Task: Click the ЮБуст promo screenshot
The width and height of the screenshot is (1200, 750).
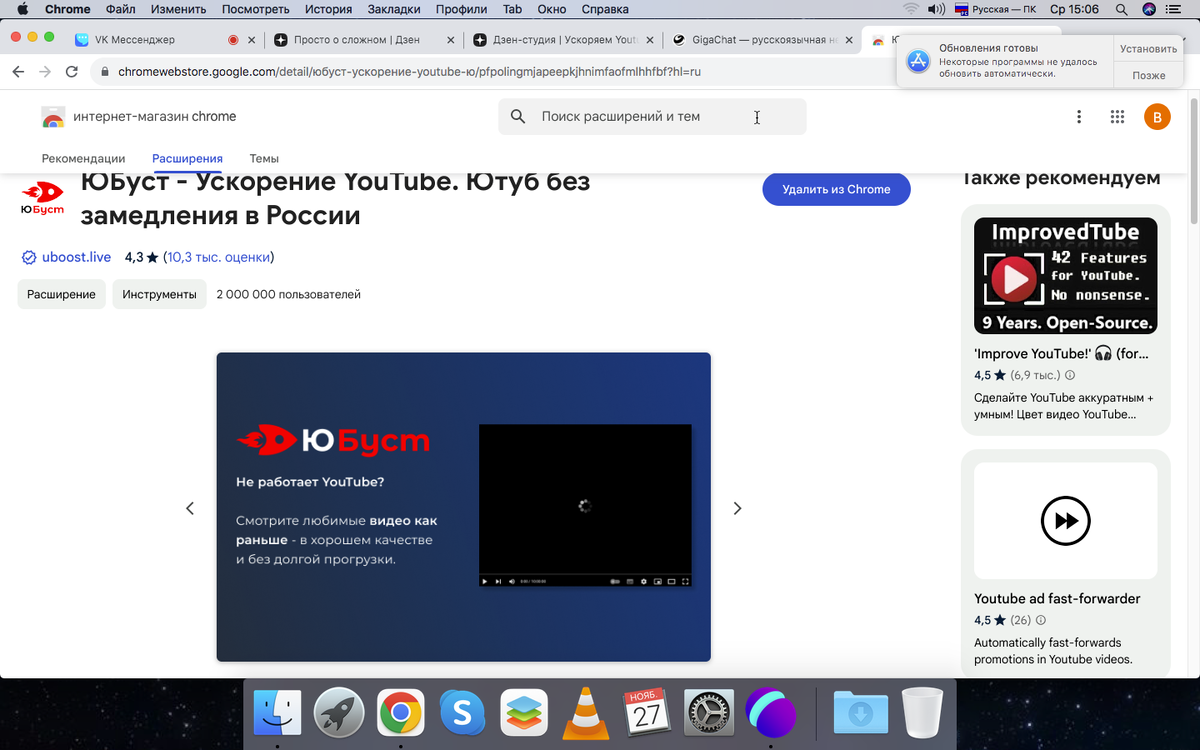Action: click(463, 506)
